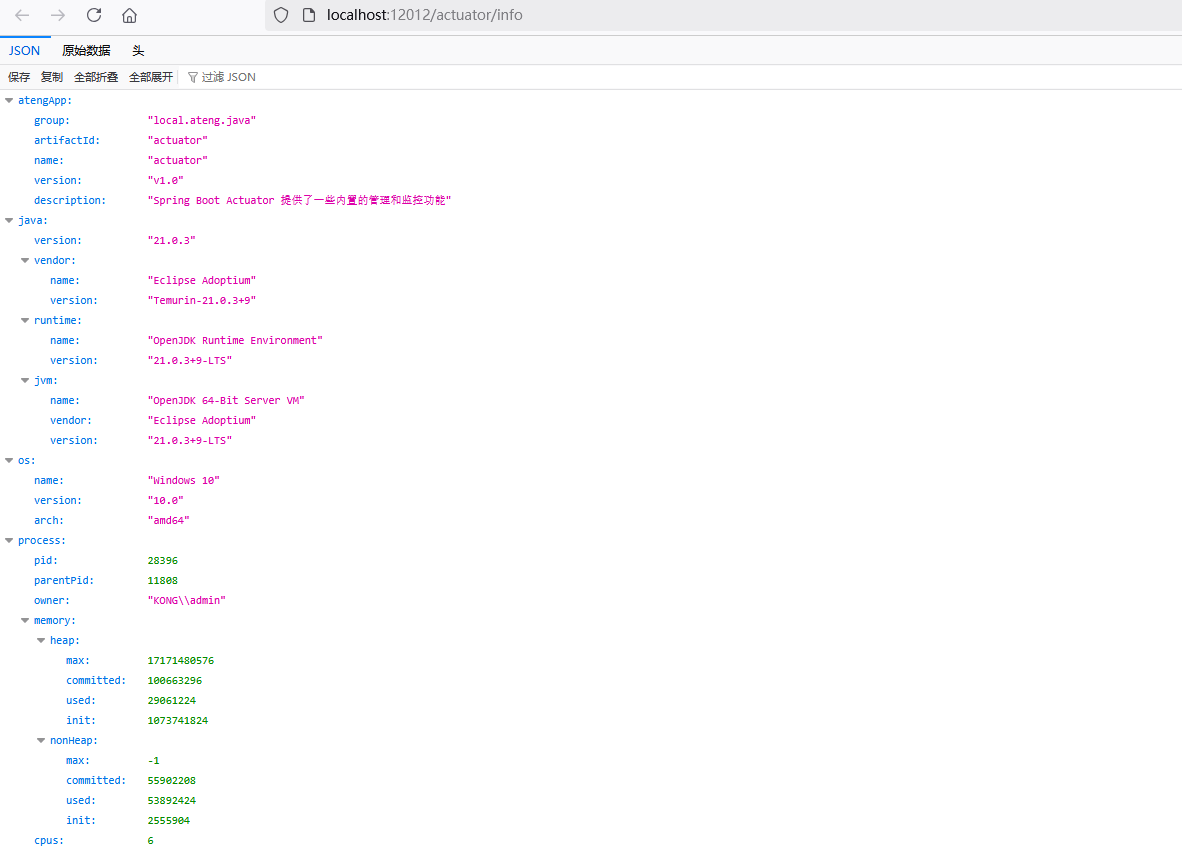Image resolution: width=1182 pixels, height=852 pixels.
Task: Switch to the 原始数据 raw data tab
Action: point(86,50)
